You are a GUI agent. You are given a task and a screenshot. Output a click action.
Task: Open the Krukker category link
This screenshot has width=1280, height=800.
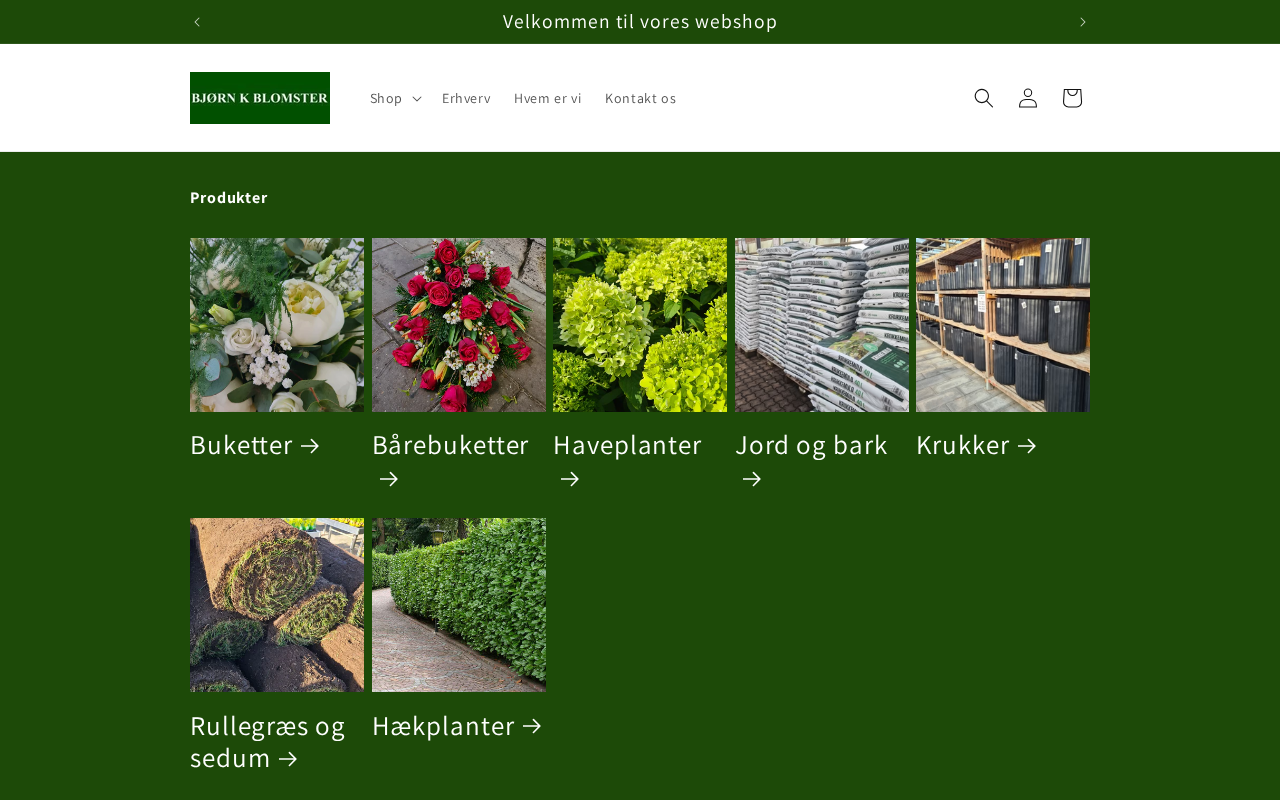pos(977,445)
